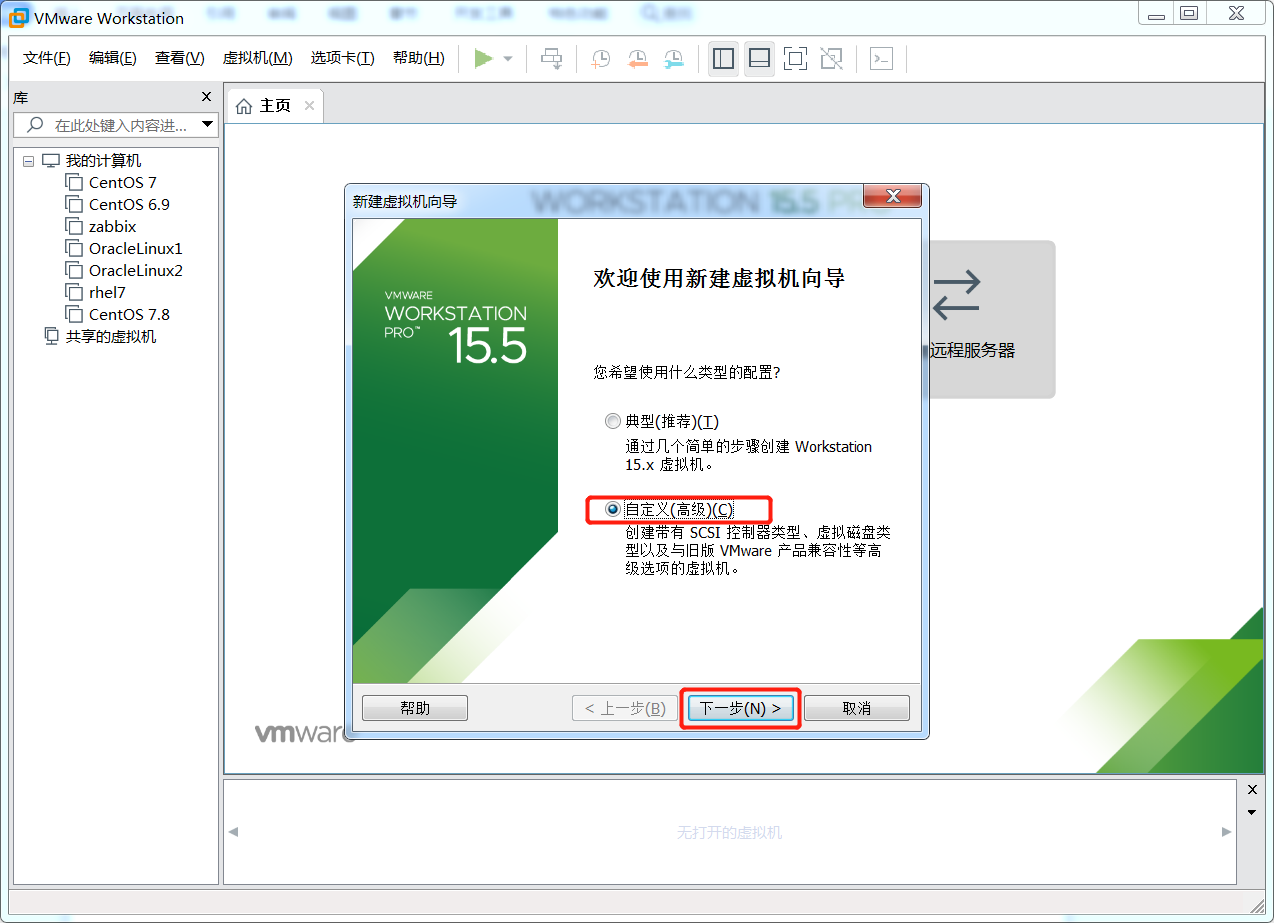Close the 主页 tab

309,106
